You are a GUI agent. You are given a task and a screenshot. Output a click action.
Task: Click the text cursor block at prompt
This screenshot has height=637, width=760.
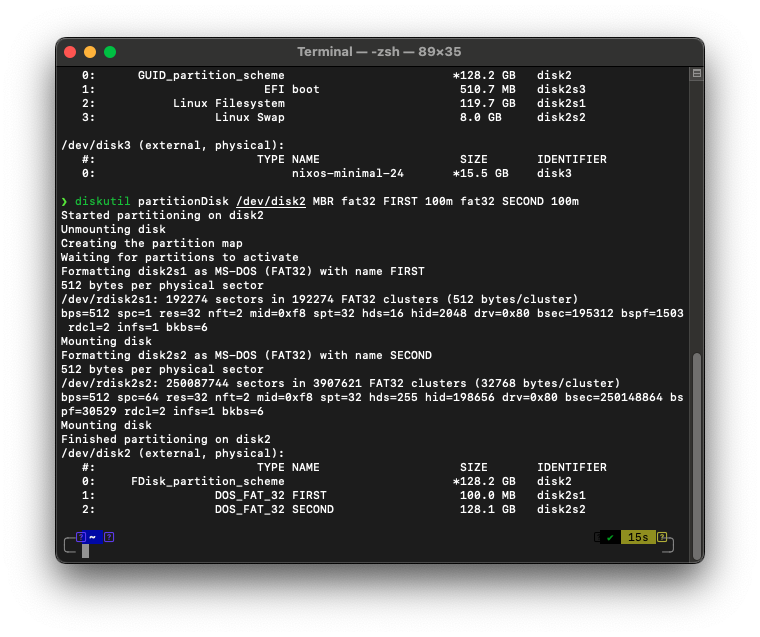click(x=85, y=551)
